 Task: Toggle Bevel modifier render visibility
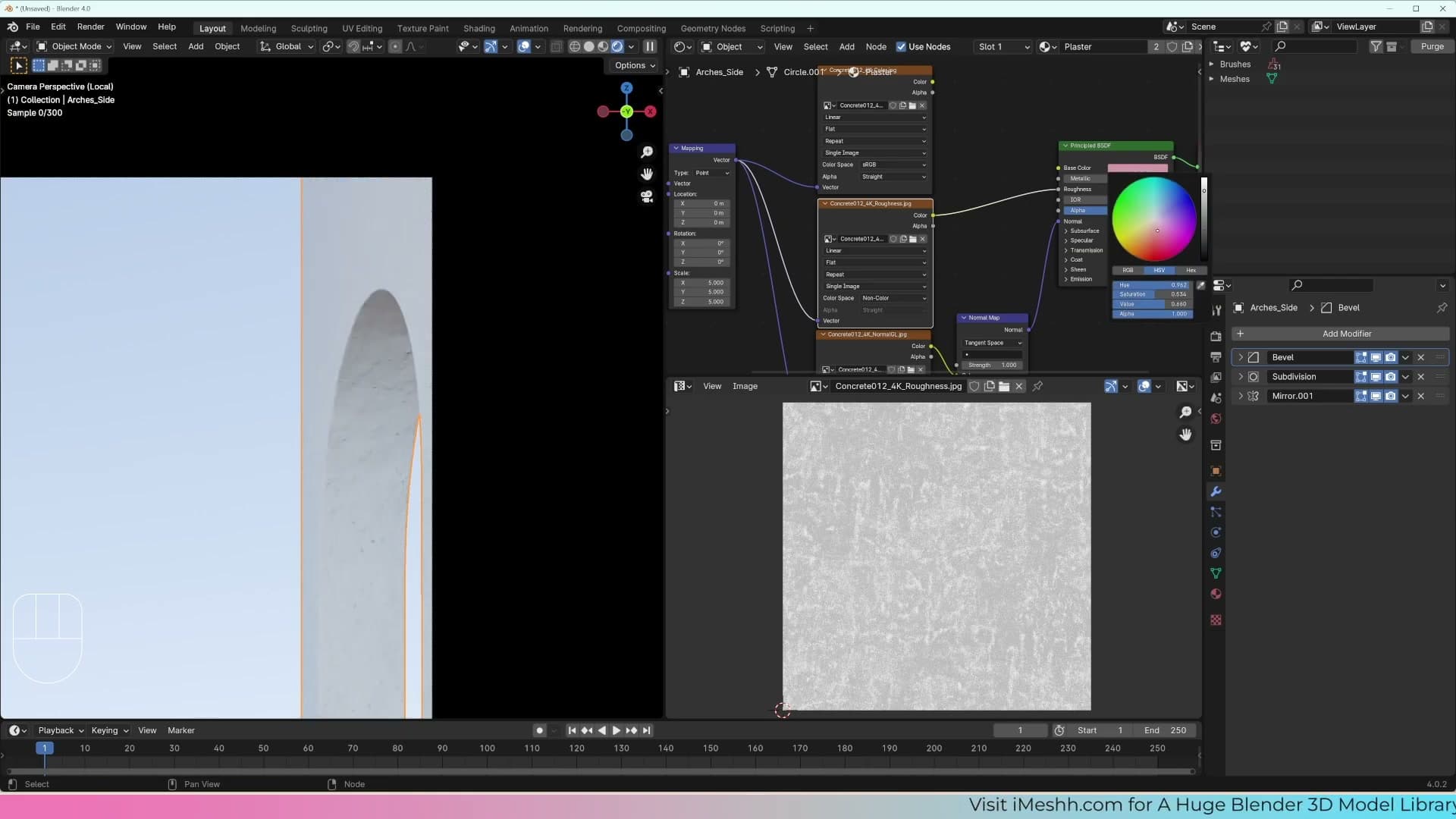(x=1391, y=357)
